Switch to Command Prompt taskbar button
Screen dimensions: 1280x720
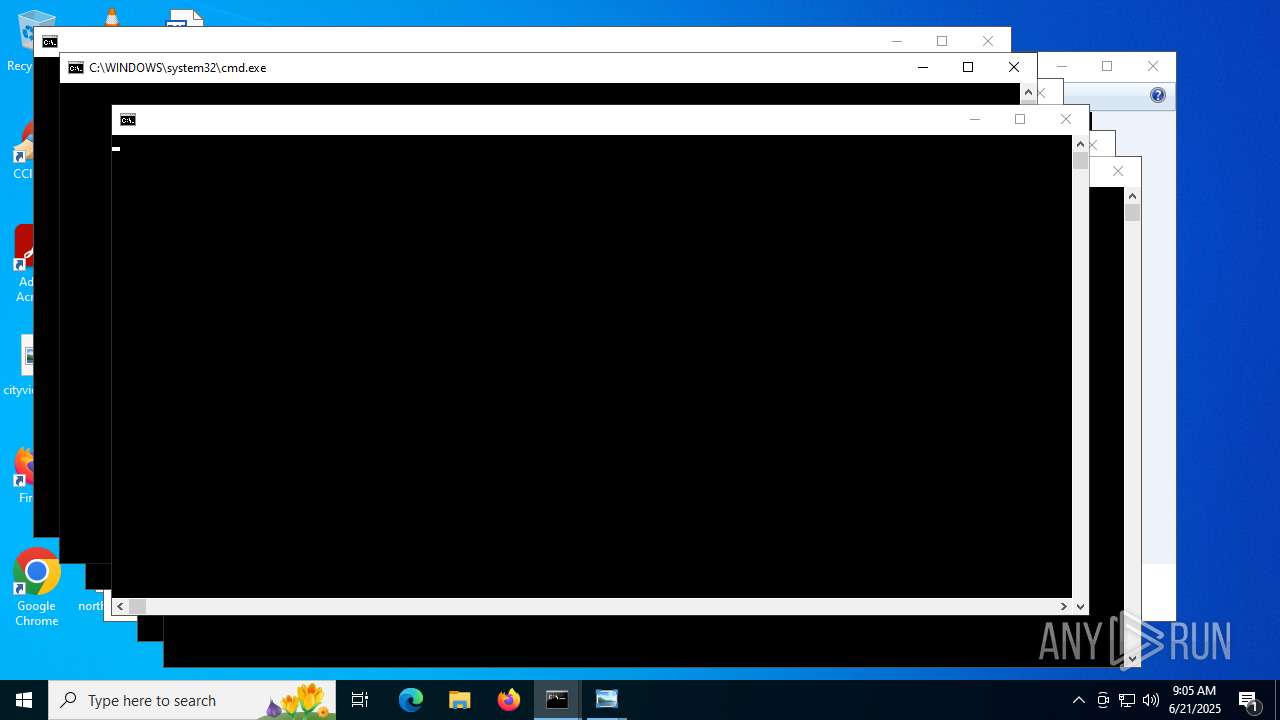[x=557, y=700]
